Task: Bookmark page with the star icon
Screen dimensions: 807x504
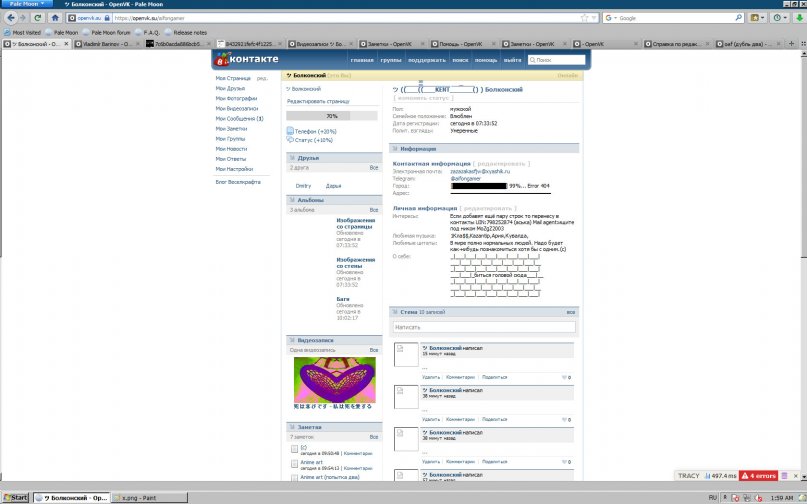Action: point(584,18)
